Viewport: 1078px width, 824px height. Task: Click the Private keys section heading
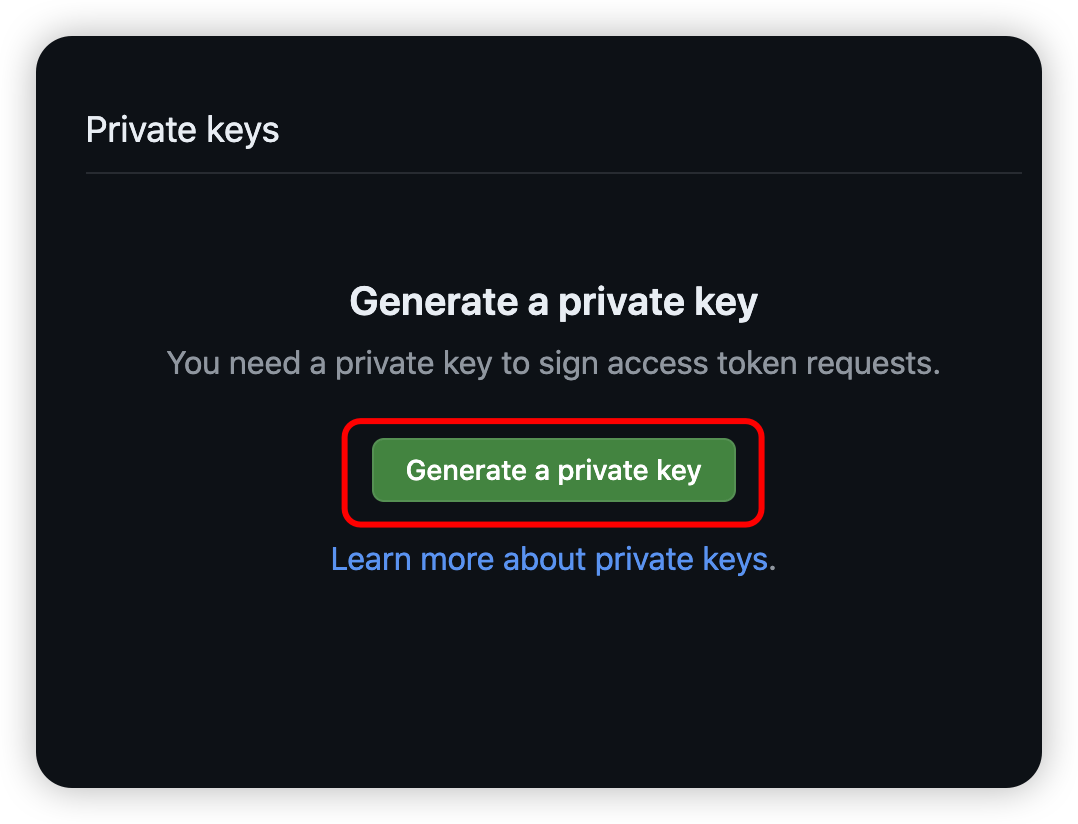(183, 130)
